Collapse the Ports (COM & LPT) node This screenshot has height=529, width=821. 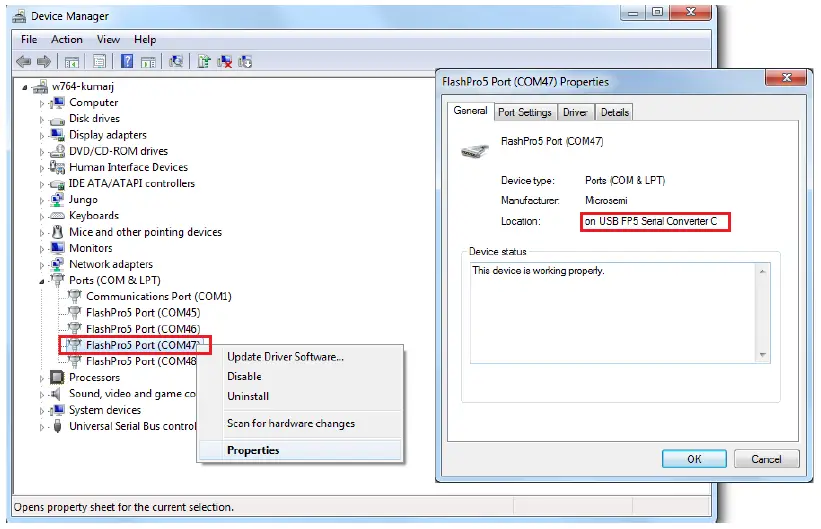42,282
